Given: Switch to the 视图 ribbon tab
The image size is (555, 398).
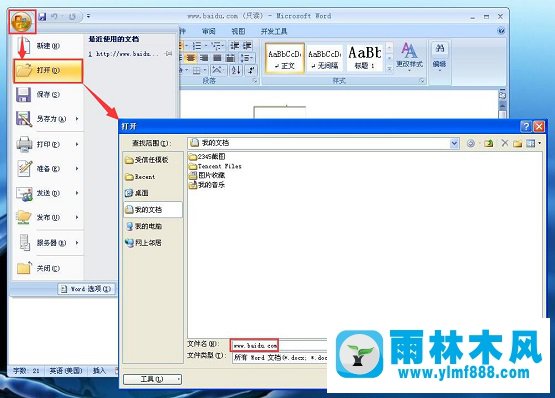Looking at the screenshot, I should click(x=238, y=31).
